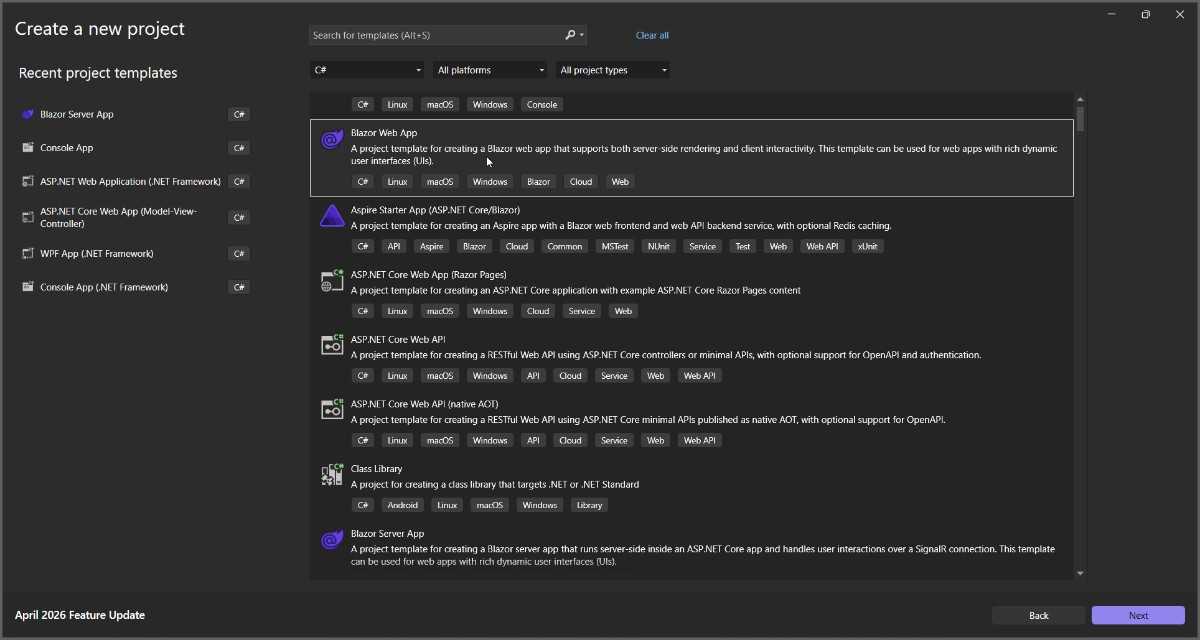The height and width of the screenshot is (640, 1200).
Task: Select Aspire Starter App (ASP.NET Core/Blazor) title
Action: (x=436, y=210)
